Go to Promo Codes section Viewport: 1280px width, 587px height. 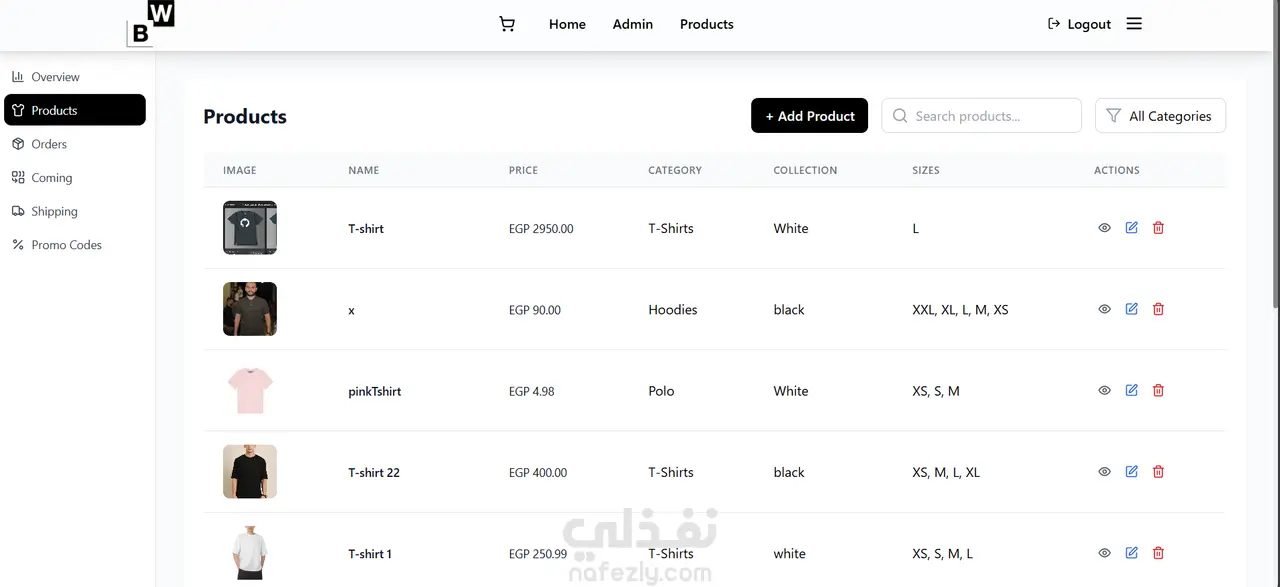[66, 245]
